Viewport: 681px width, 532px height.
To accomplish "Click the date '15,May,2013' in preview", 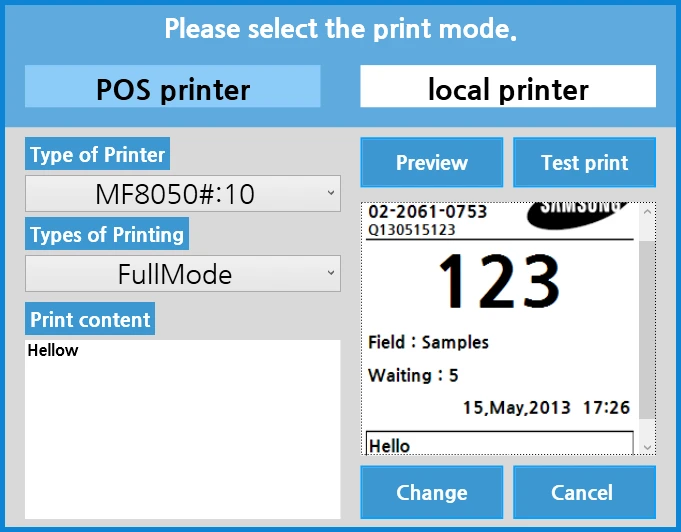I will point(516,408).
